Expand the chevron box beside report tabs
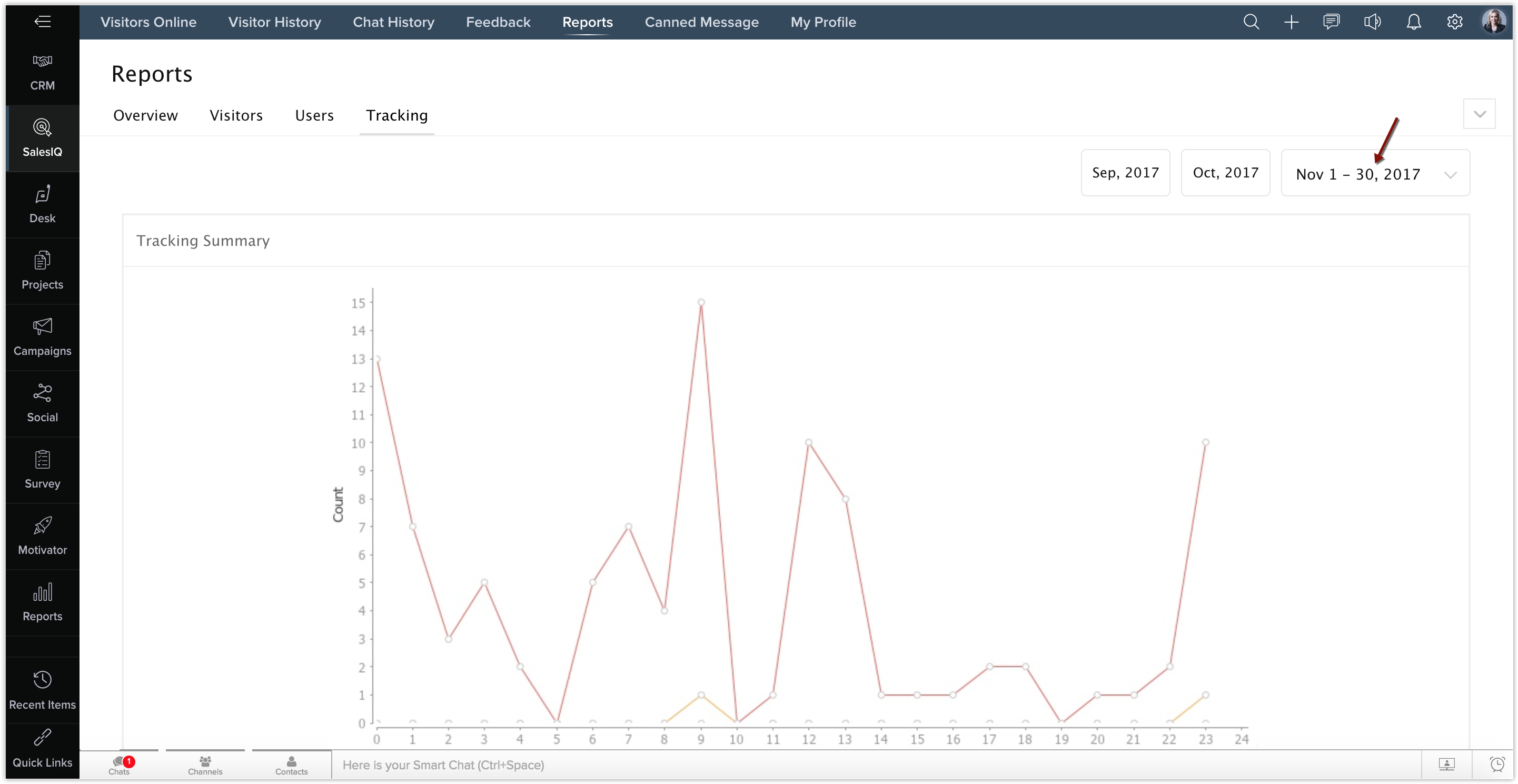The width and height of the screenshot is (1518, 784). coord(1479,114)
